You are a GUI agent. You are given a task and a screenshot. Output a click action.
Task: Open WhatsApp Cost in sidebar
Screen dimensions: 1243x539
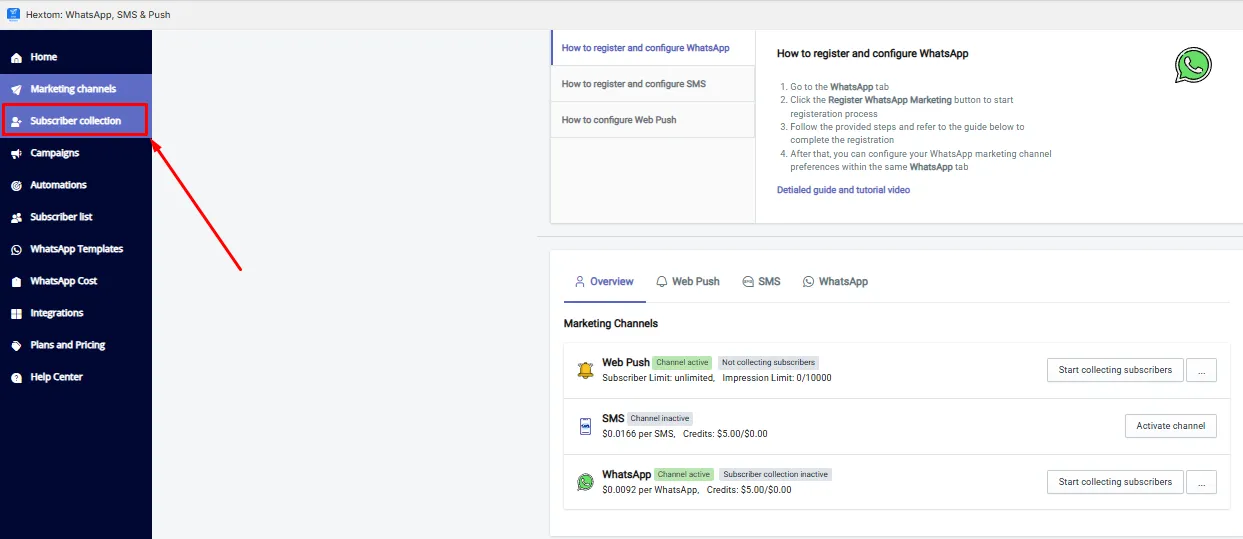click(76, 281)
